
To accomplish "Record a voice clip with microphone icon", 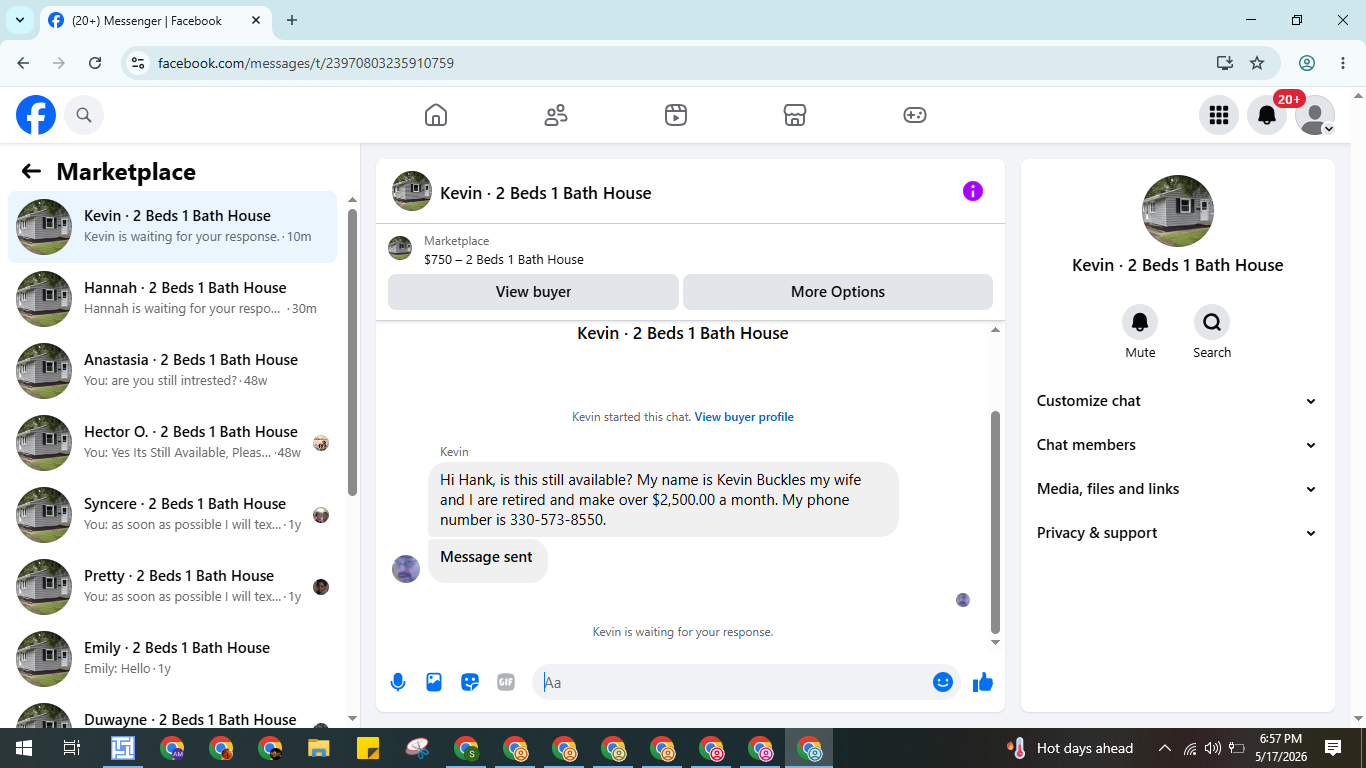I will coord(398,682).
